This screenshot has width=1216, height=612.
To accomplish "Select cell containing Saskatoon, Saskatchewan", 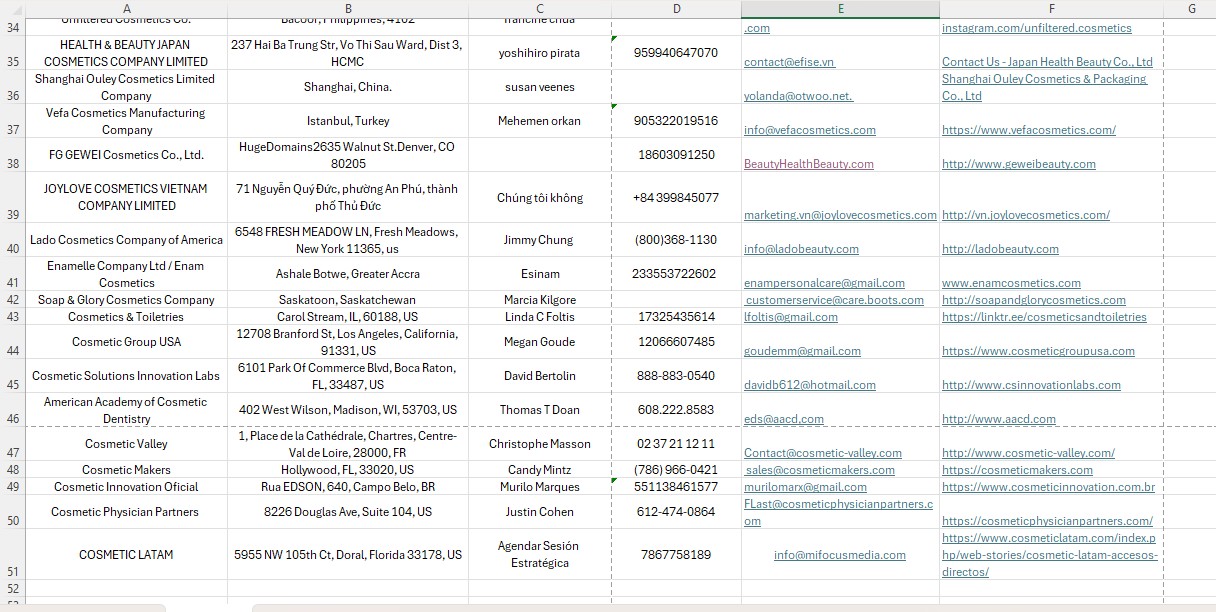I will tap(348, 300).
